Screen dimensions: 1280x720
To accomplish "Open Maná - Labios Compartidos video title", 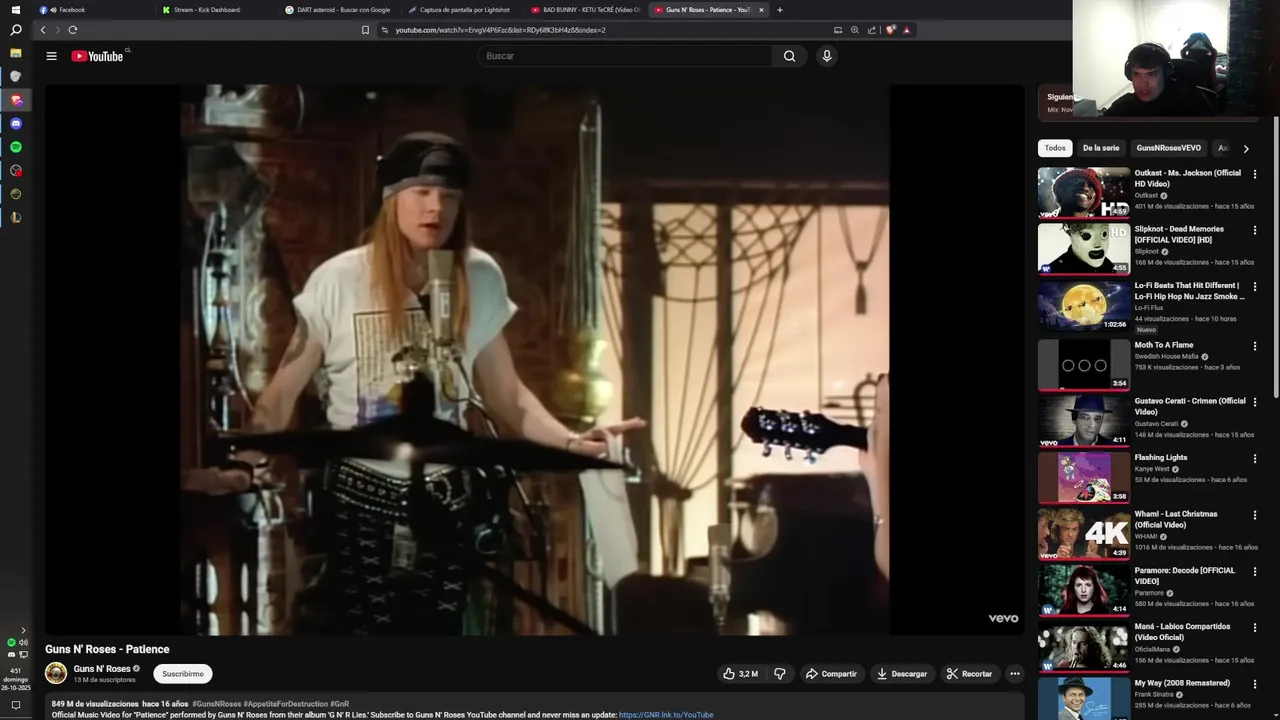I will (1182, 632).
